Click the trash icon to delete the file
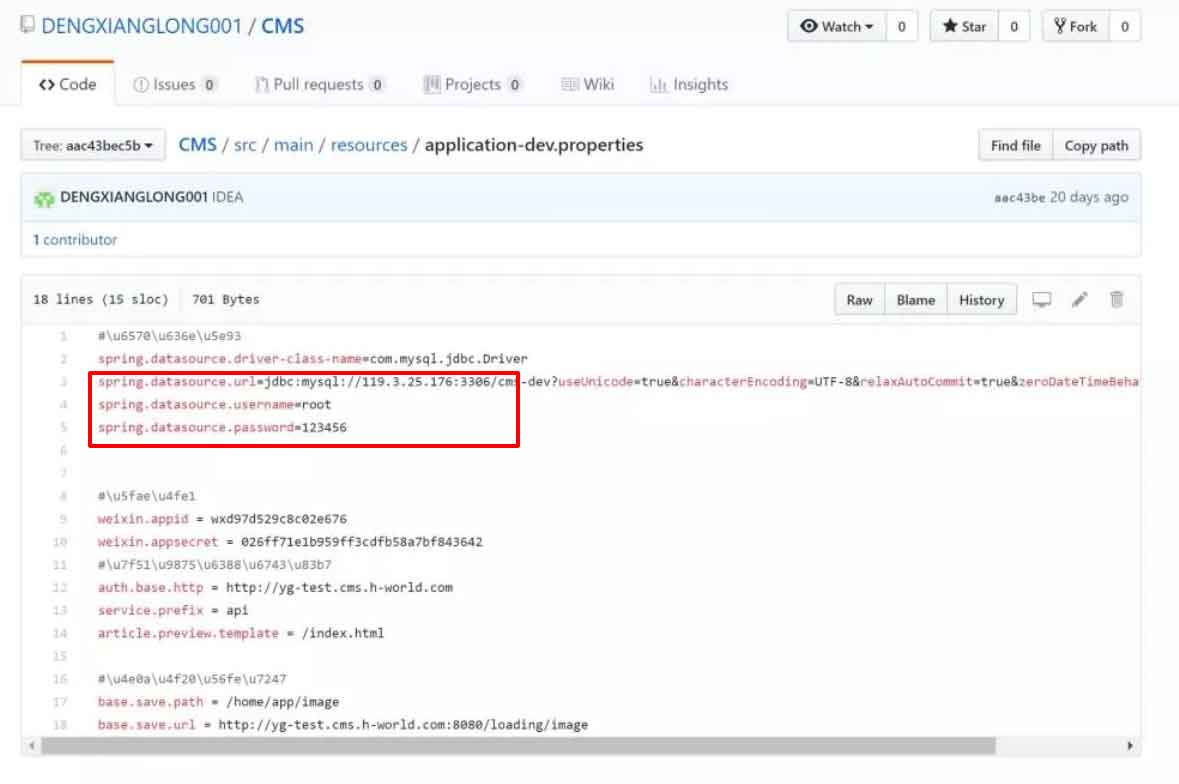This screenshot has height=784, width=1179. 1117,299
